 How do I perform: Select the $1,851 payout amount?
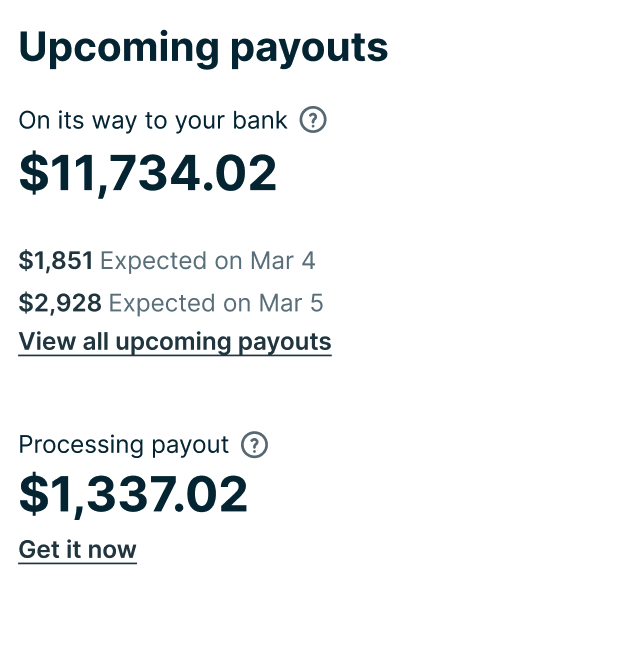[56, 261]
